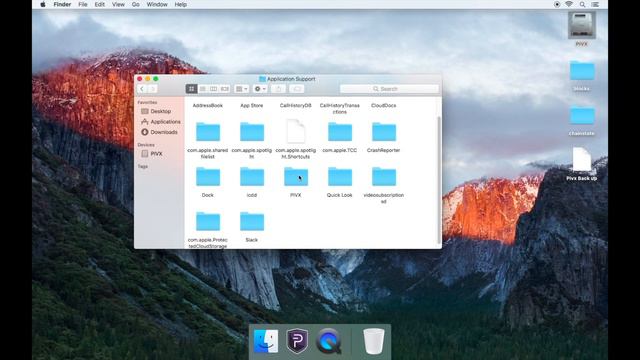Select the CallHistoryTransactions item label
The height and width of the screenshot is (360, 640).
point(340,109)
